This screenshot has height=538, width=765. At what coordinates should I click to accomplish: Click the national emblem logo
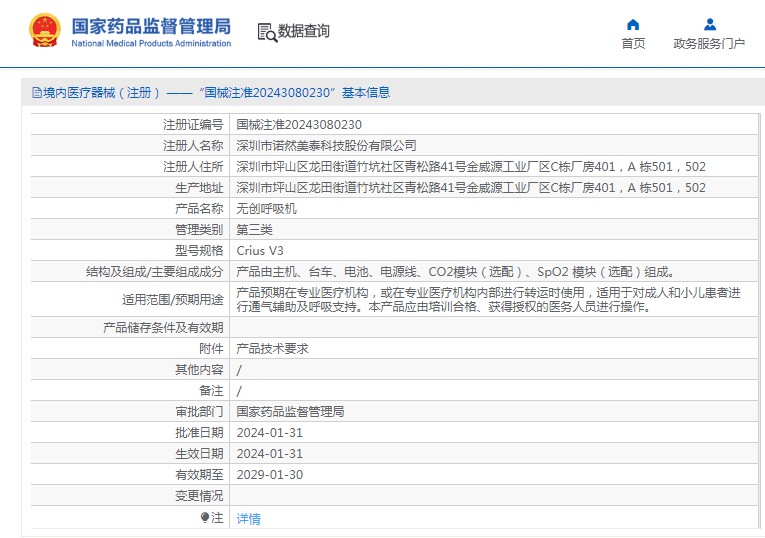coord(43,31)
